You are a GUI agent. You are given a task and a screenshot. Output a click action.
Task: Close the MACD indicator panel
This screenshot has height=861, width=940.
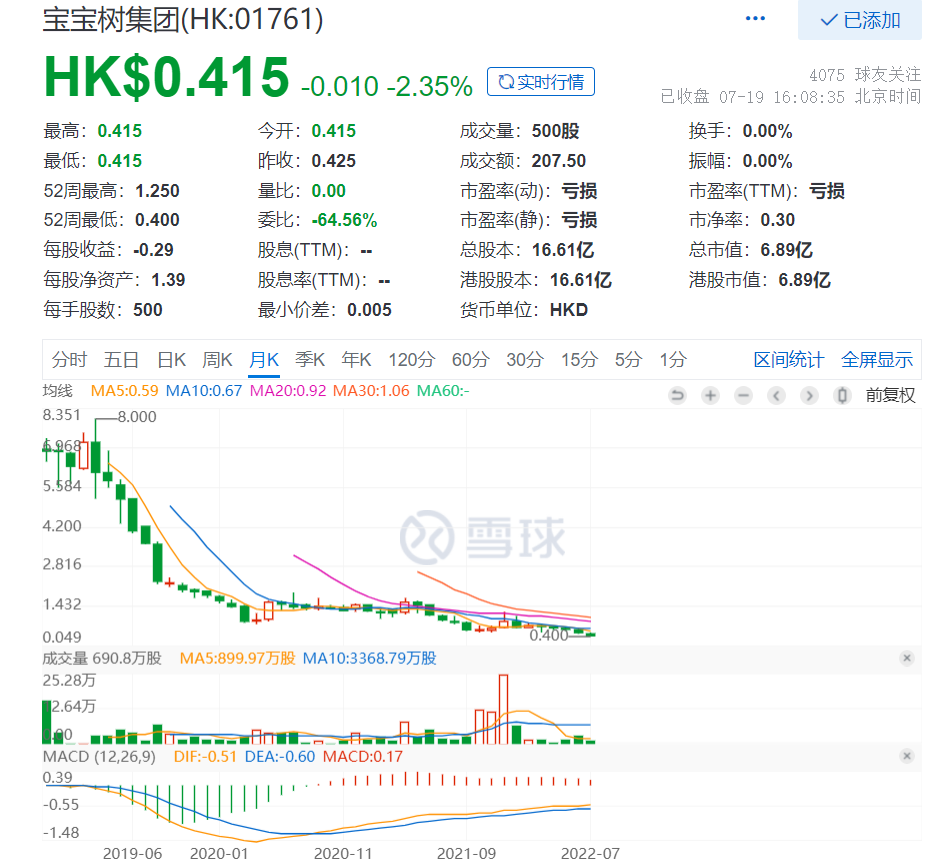click(906, 756)
